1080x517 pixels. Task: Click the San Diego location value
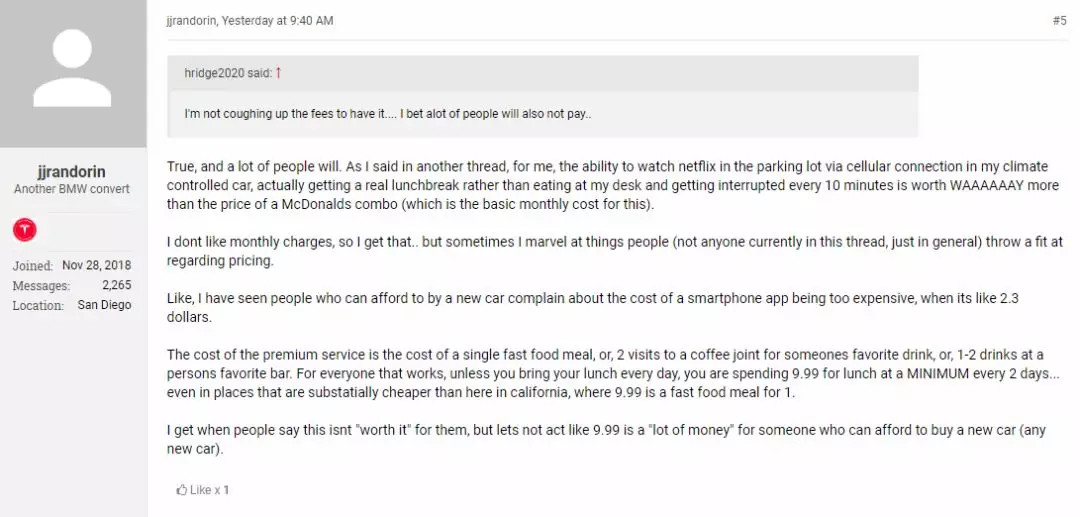click(x=104, y=305)
